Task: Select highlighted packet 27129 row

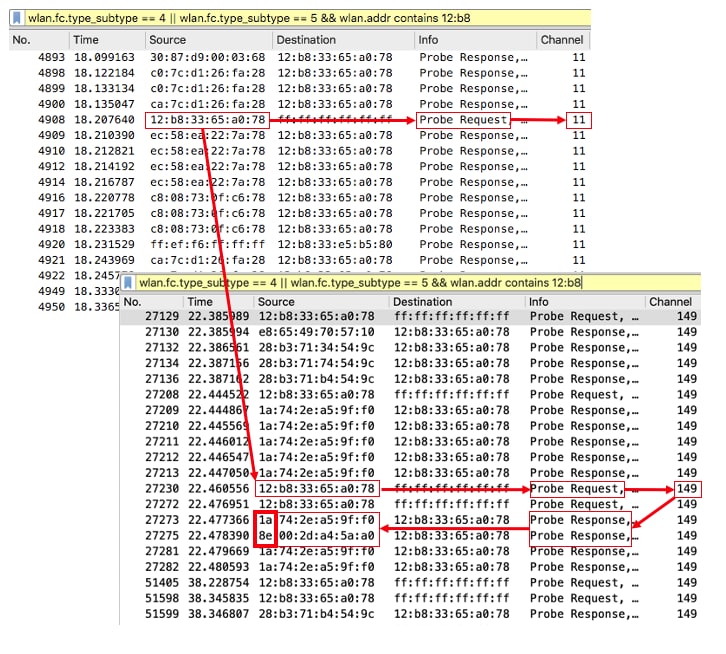Action: point(410,317)
